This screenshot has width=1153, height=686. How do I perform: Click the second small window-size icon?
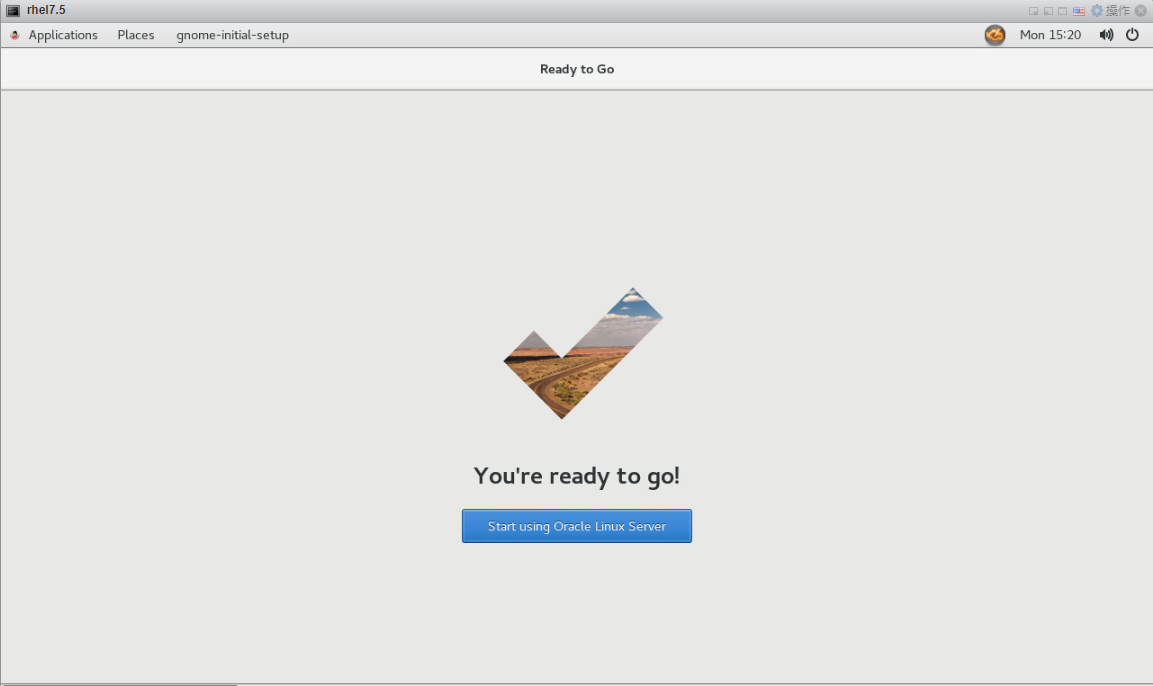click(1049, 11)
